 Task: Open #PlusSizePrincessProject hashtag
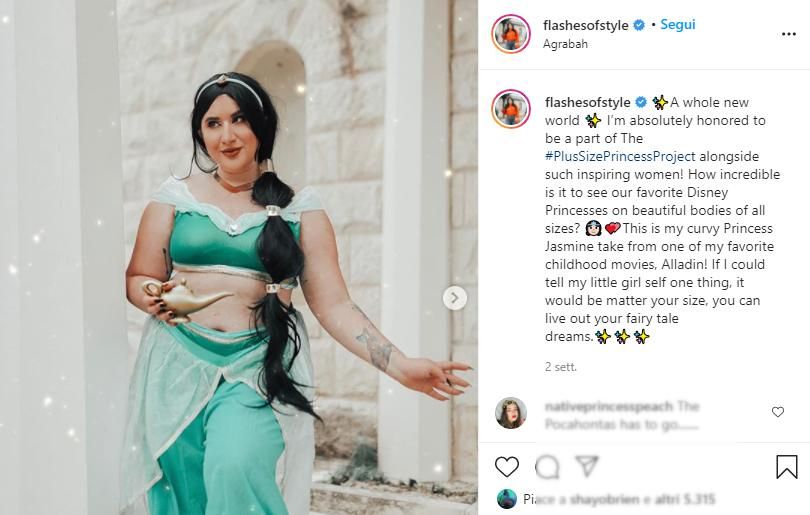pyautogui.click(x=620, y=156)
